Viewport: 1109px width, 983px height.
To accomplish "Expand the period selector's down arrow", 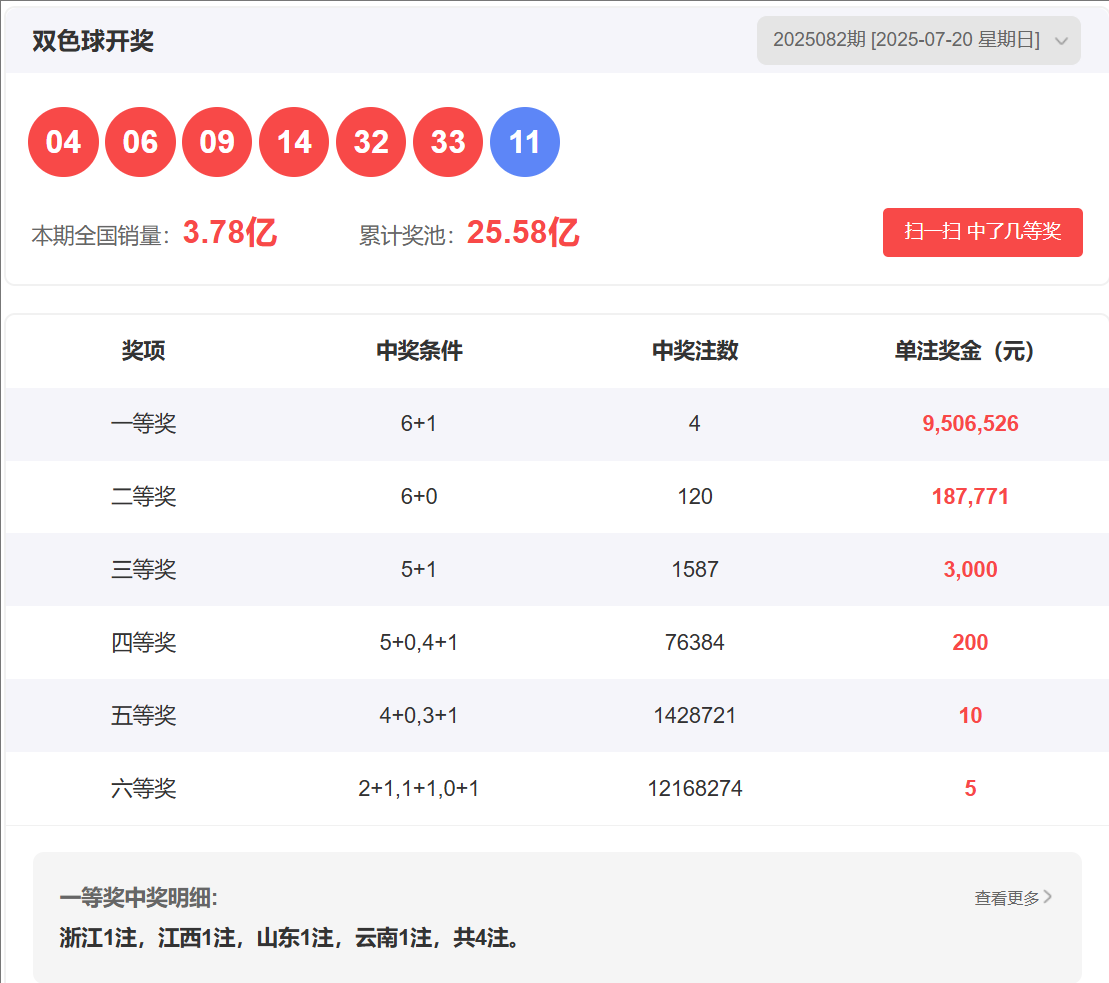I will [1061, 41].
